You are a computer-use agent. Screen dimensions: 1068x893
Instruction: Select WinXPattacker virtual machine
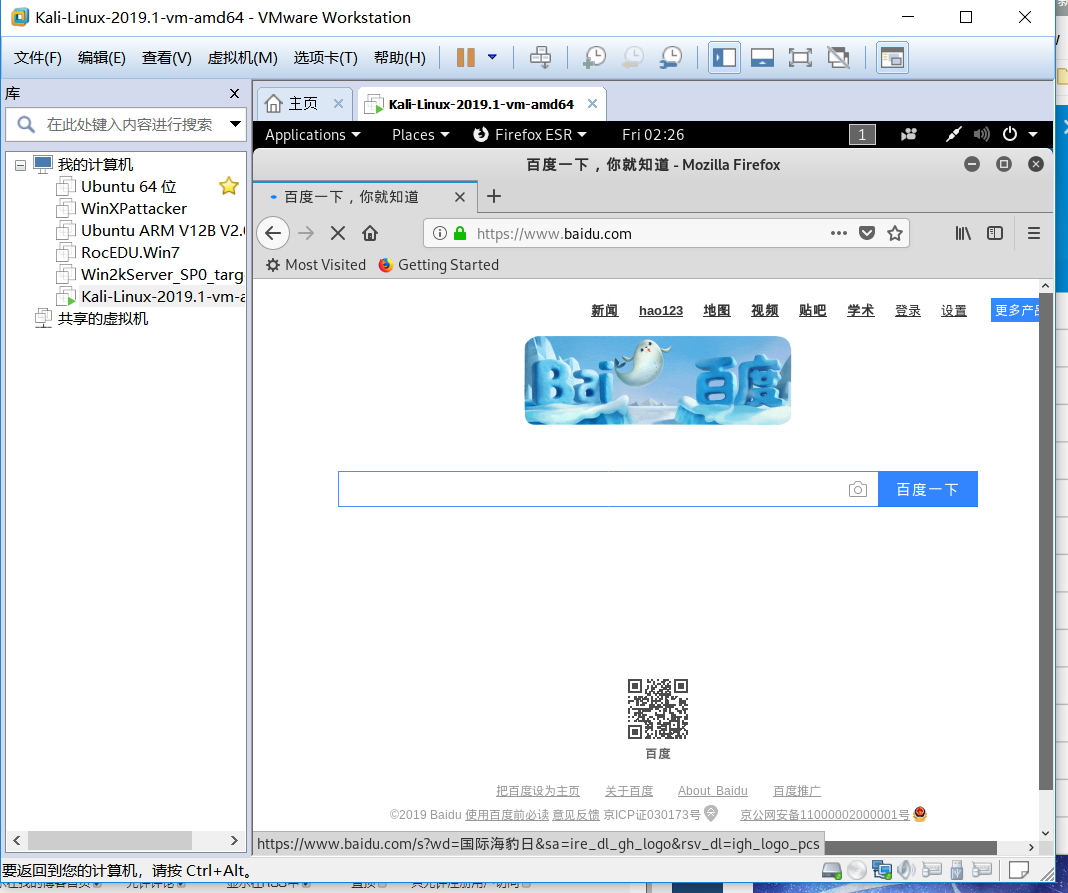[x=134, y=208]
